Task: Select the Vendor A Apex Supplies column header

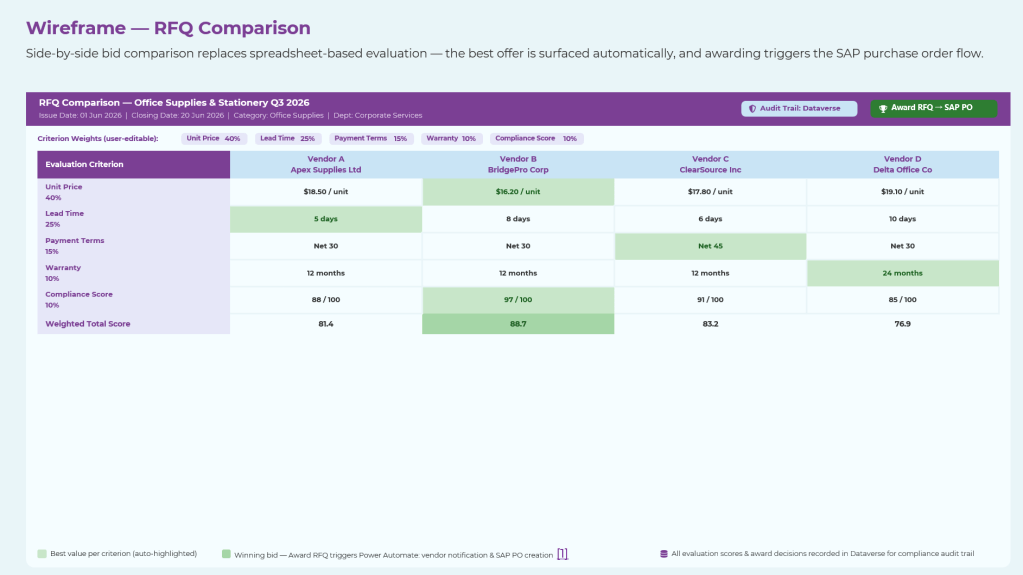Action: (326, 164)
